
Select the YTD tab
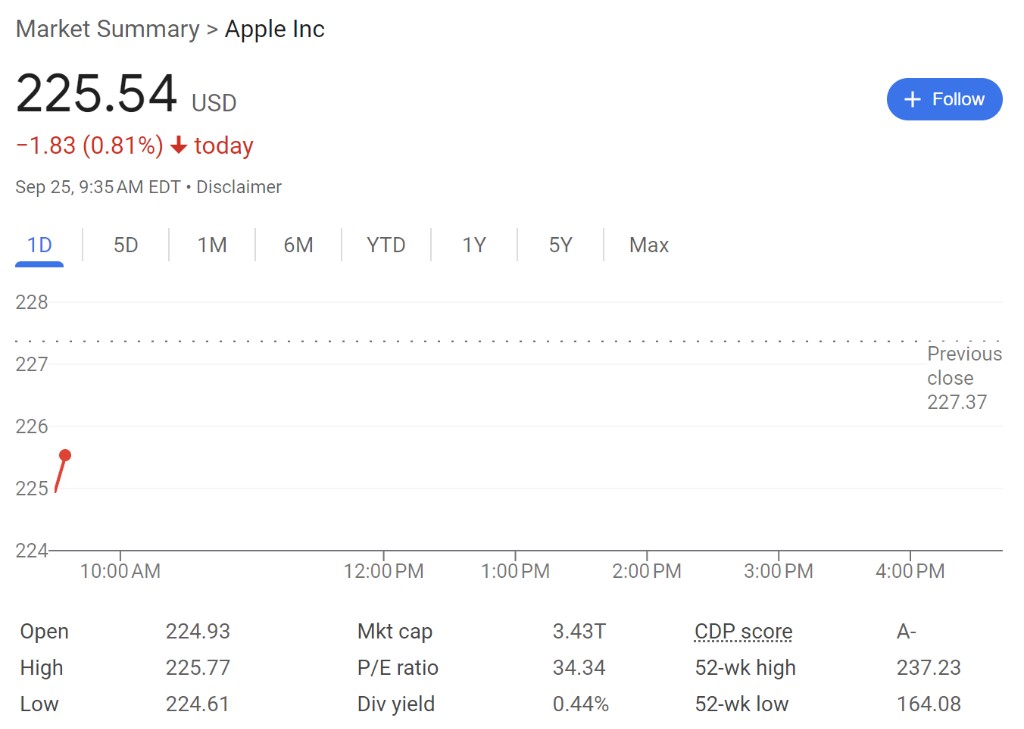386,245
